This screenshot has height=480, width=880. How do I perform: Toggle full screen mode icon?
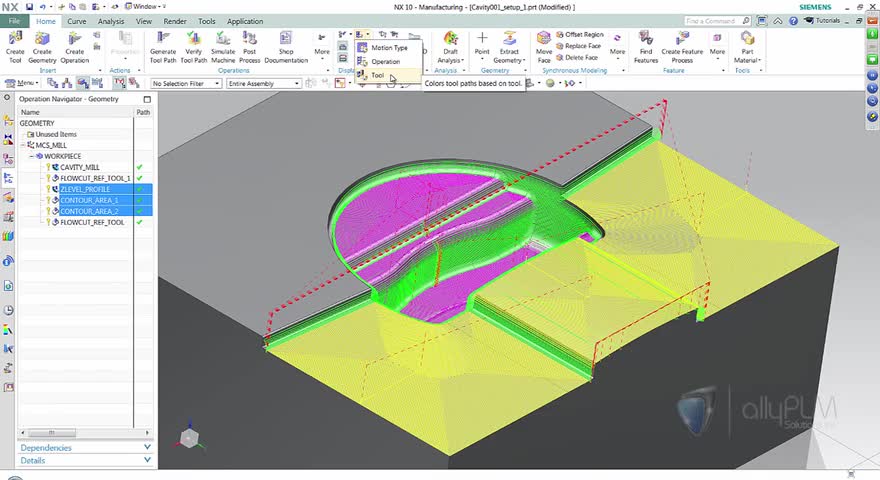click(x=762, y=21)
